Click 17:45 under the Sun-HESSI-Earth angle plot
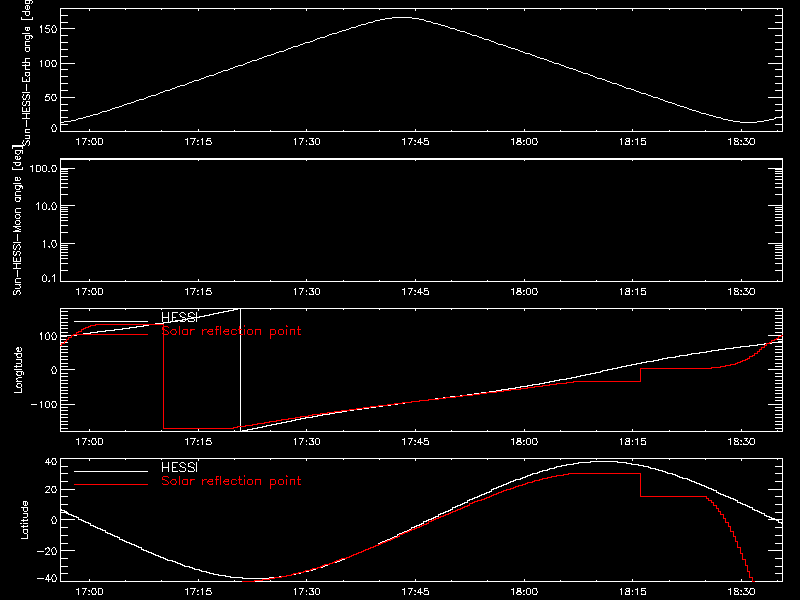 pos(415,142)
